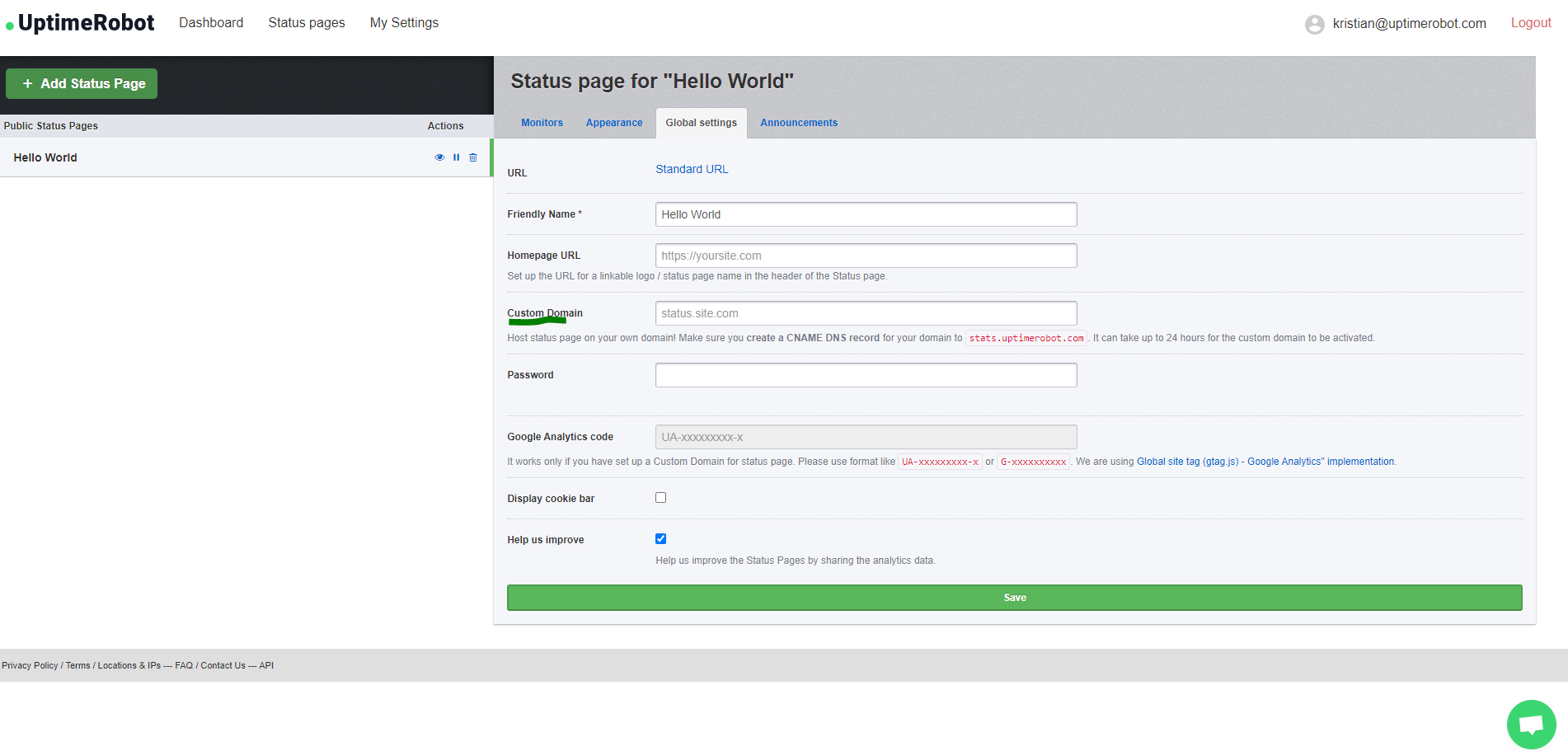Open the Dashboard menu item
This screenshot has height=751, width=1568.
pos(211,23)
